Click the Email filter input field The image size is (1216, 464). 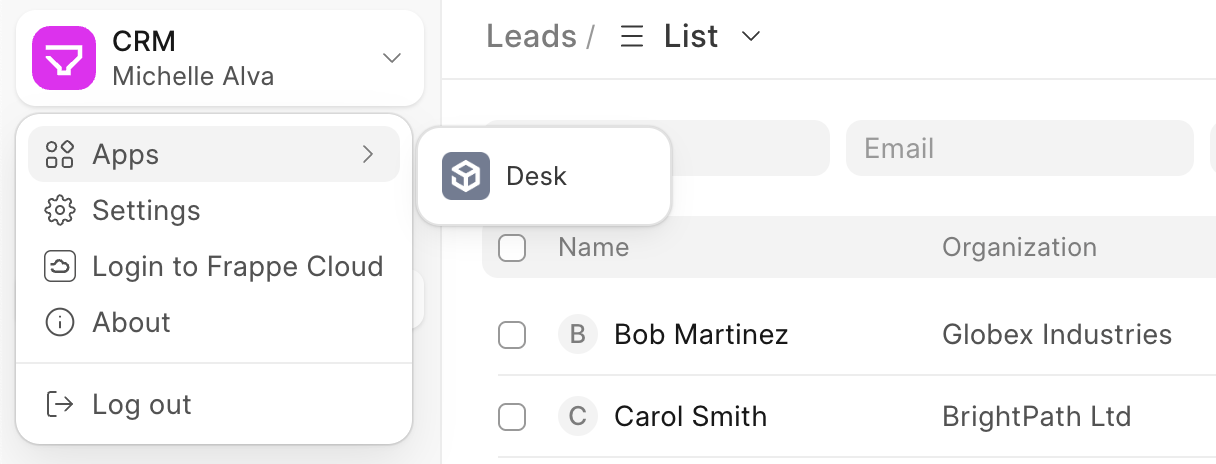[1018, 148]
